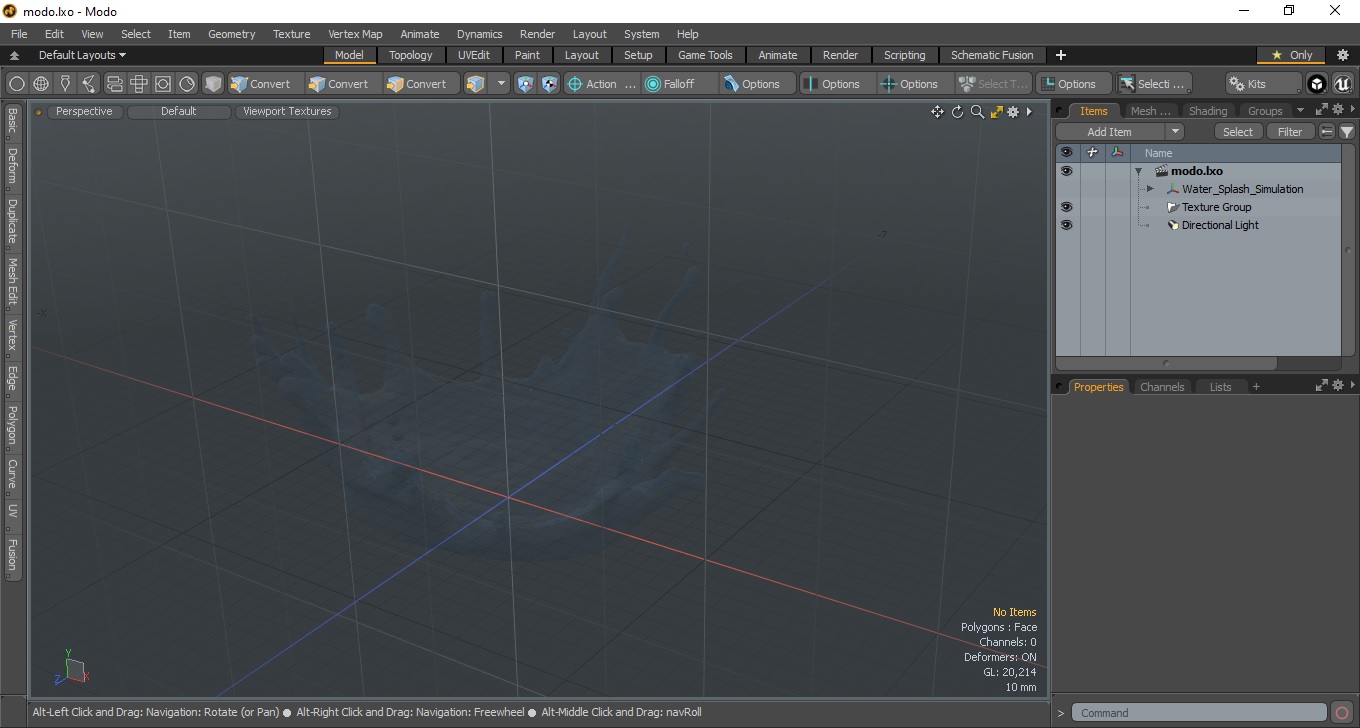Open layout settings gear at top right
Viewport: 1360px width, 728px height.
pyautogui.click(x=1343, y=55)
